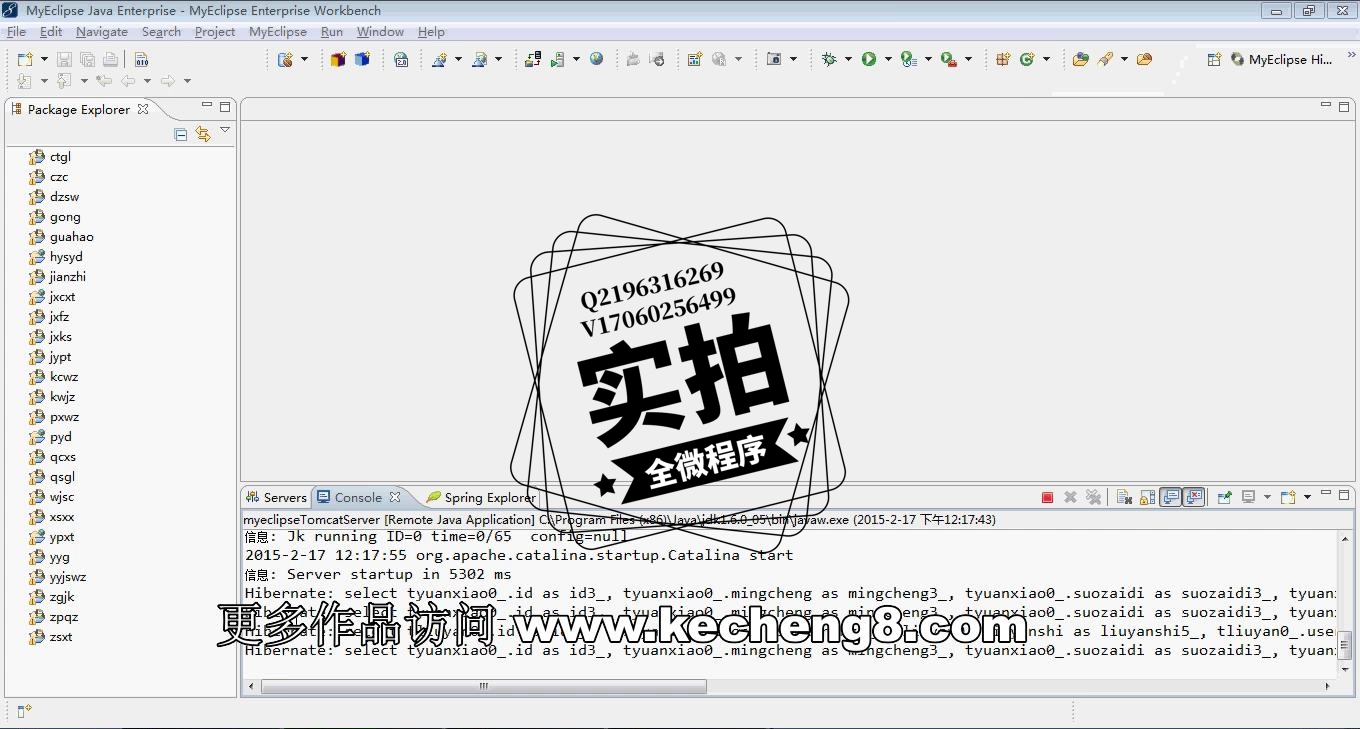Open the Run menu
Viewport: 1360px width, 729px height.
pyautogui.click(x=332, y=32)
